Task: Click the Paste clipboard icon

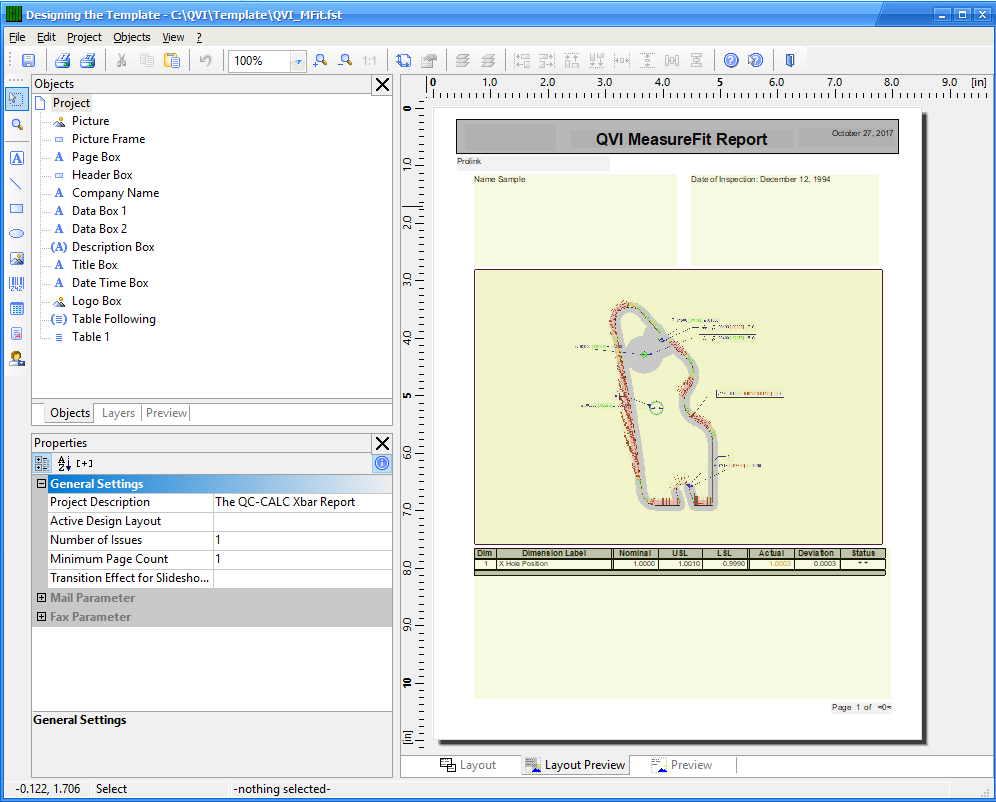Action: 172,61
